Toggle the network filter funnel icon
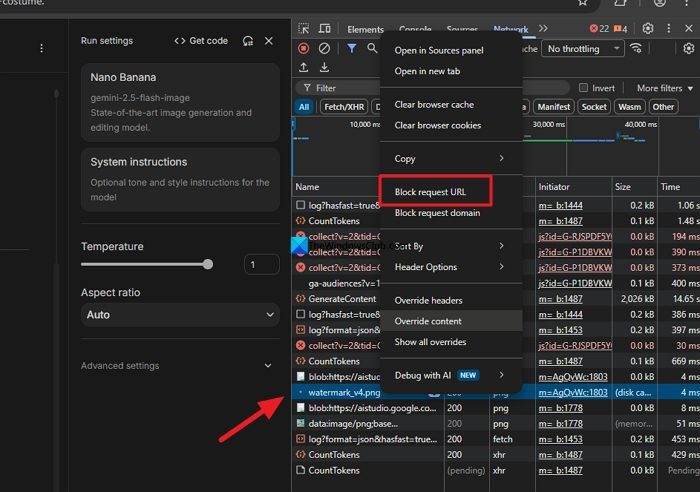The height and width of the screenshot is (492, 700). (351, 48)
